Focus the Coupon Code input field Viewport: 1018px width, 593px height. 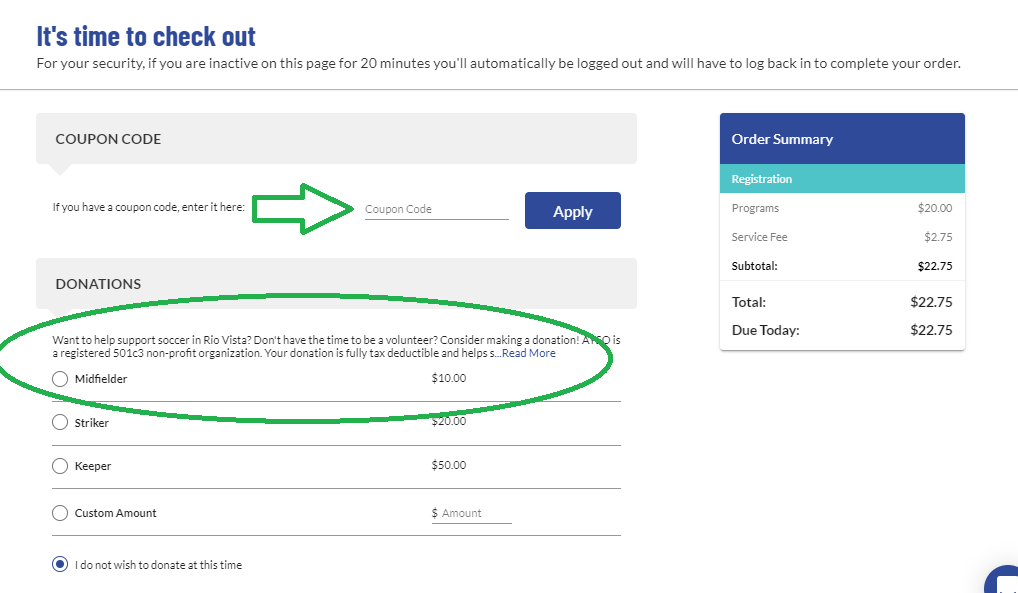point(436,209)
